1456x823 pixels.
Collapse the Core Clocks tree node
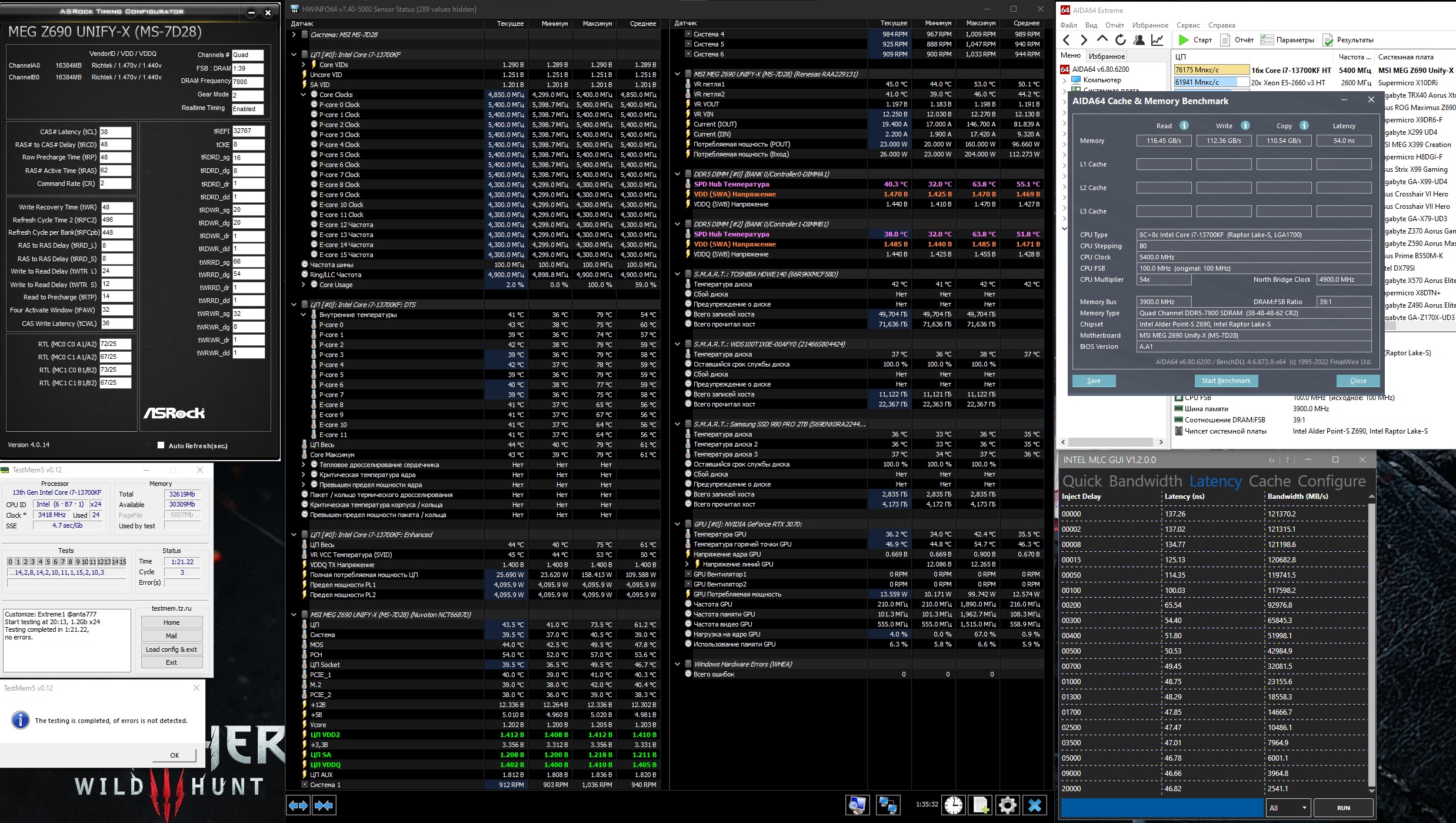tap(304, 95)
